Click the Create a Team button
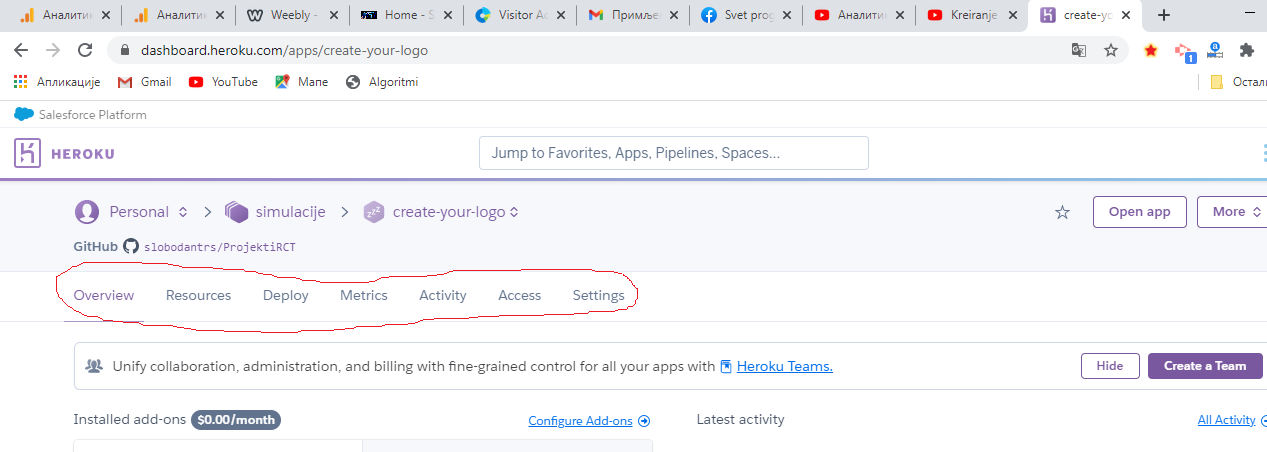Viewport: 1267px width, 452px height. click(1205, 366)
